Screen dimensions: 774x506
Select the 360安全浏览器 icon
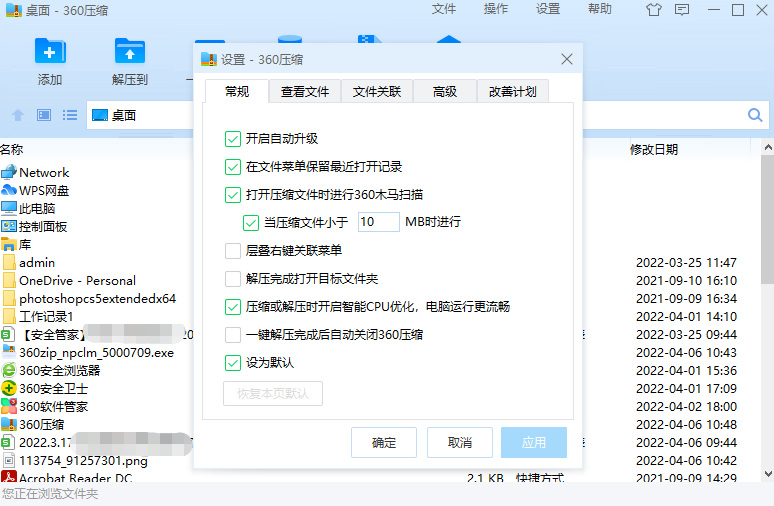click(x=9, y=370)
